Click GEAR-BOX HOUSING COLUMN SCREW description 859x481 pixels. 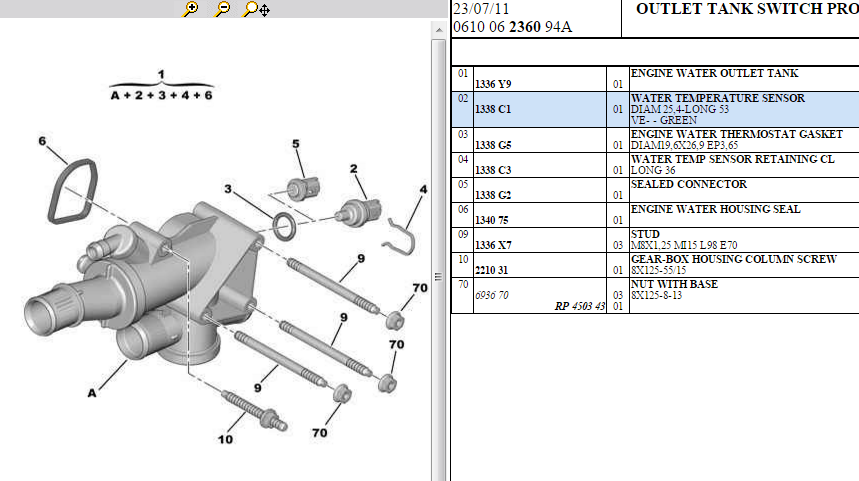[x=734, y=259]
